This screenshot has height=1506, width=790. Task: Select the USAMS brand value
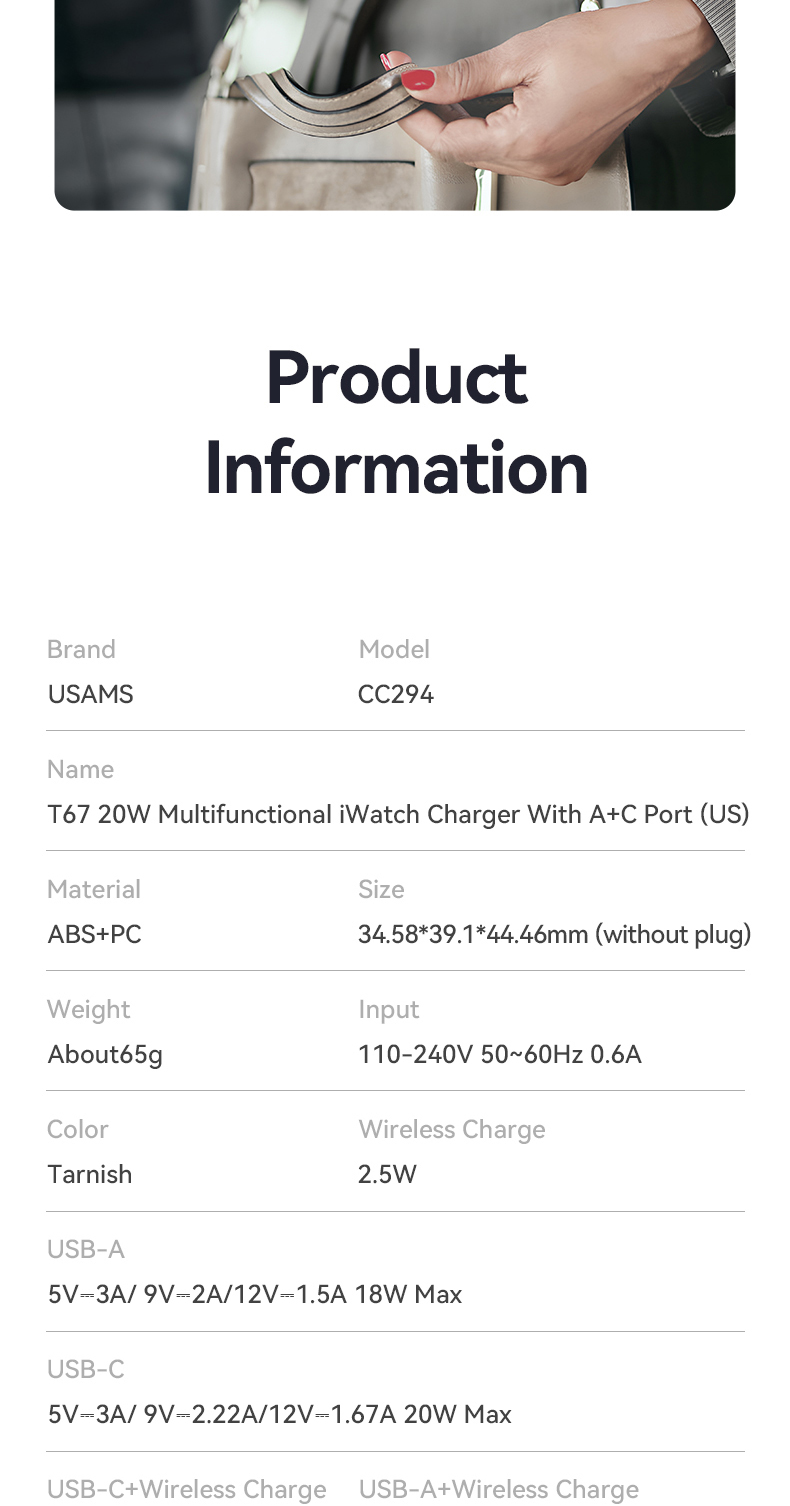coord(90,694)
